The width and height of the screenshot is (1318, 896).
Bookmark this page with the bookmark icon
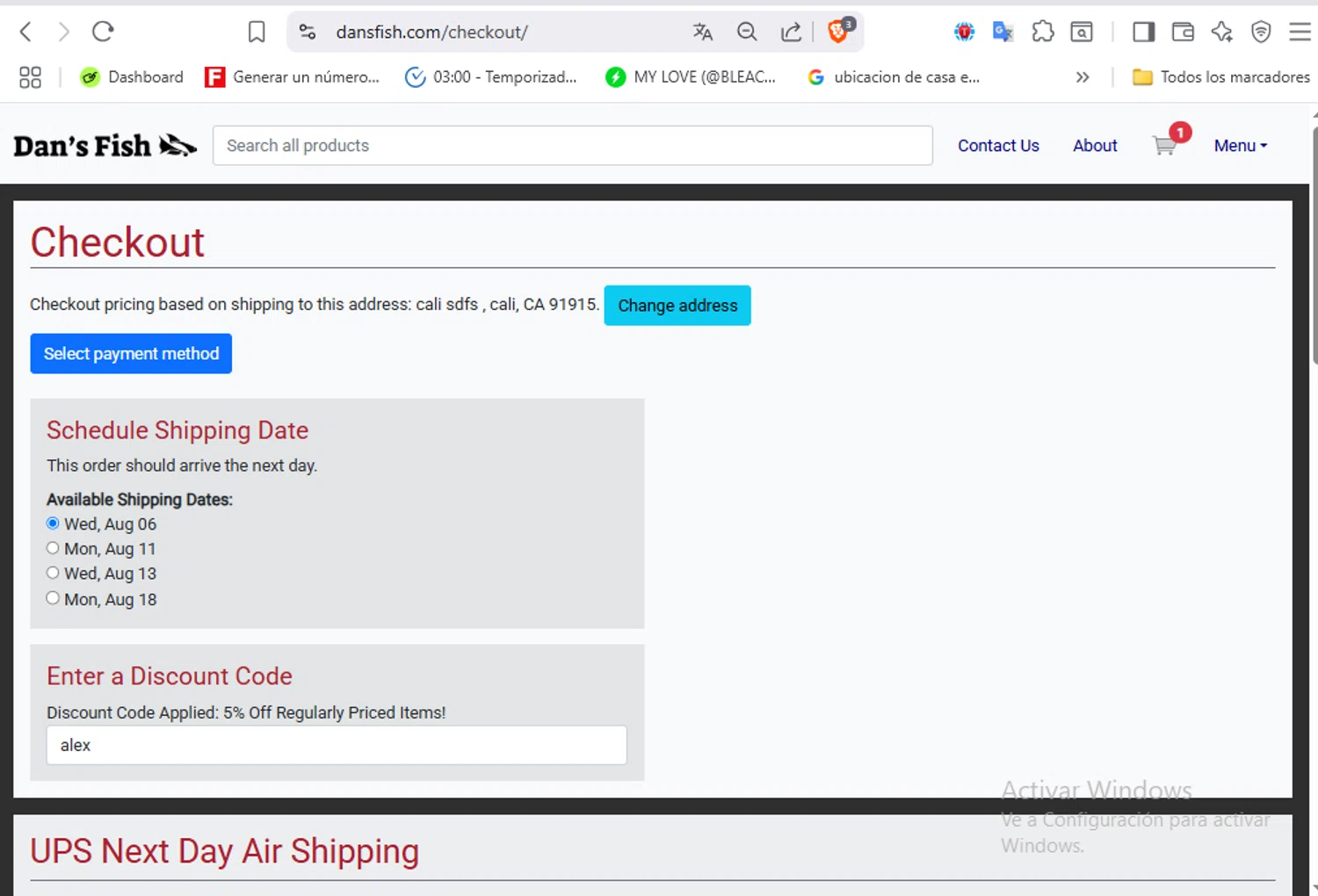[257, 33]
